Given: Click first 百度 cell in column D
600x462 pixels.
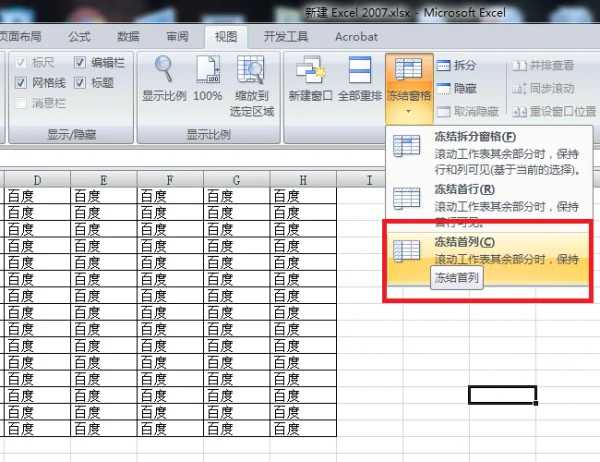Looking at the screenshot, I should click(37, 196).
